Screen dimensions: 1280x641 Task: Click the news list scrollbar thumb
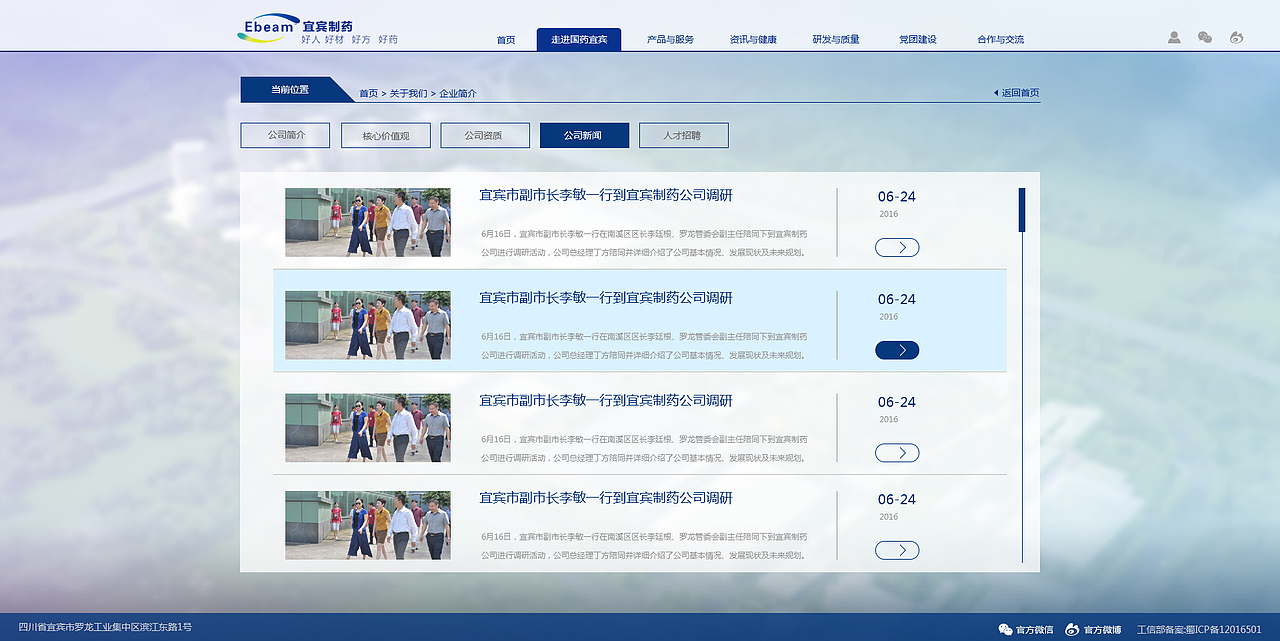click(x=1022, y=210)
